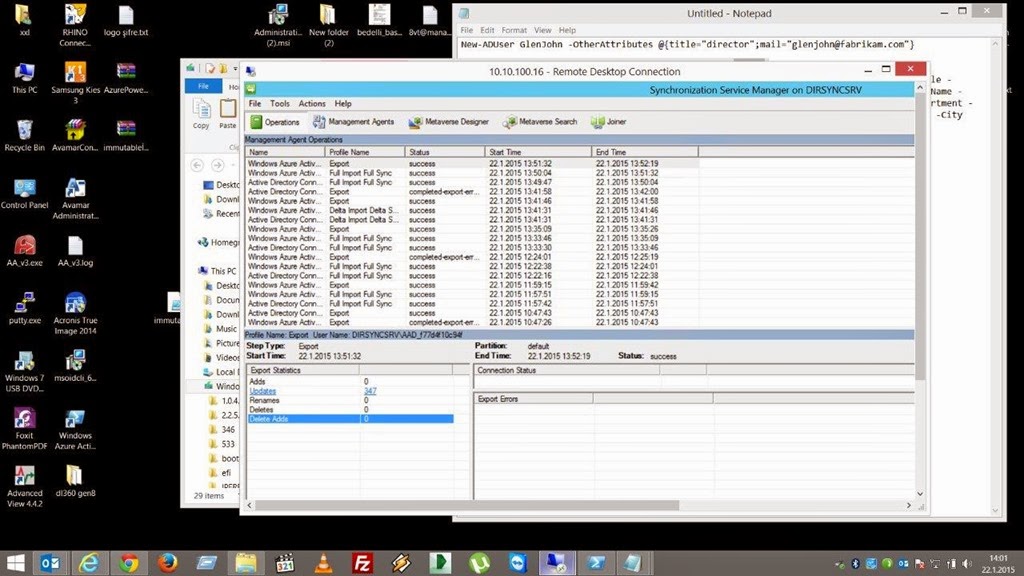
Task: Select the Control Panel desktop icon
Action: (25, 193)
